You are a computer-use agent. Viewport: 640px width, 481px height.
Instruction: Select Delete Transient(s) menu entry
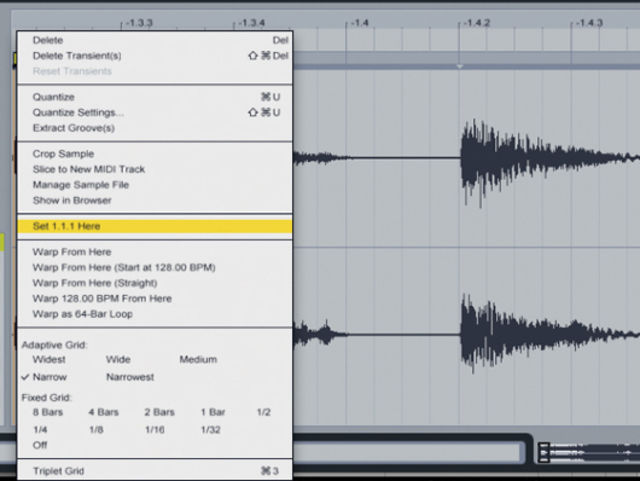[155, 56]
